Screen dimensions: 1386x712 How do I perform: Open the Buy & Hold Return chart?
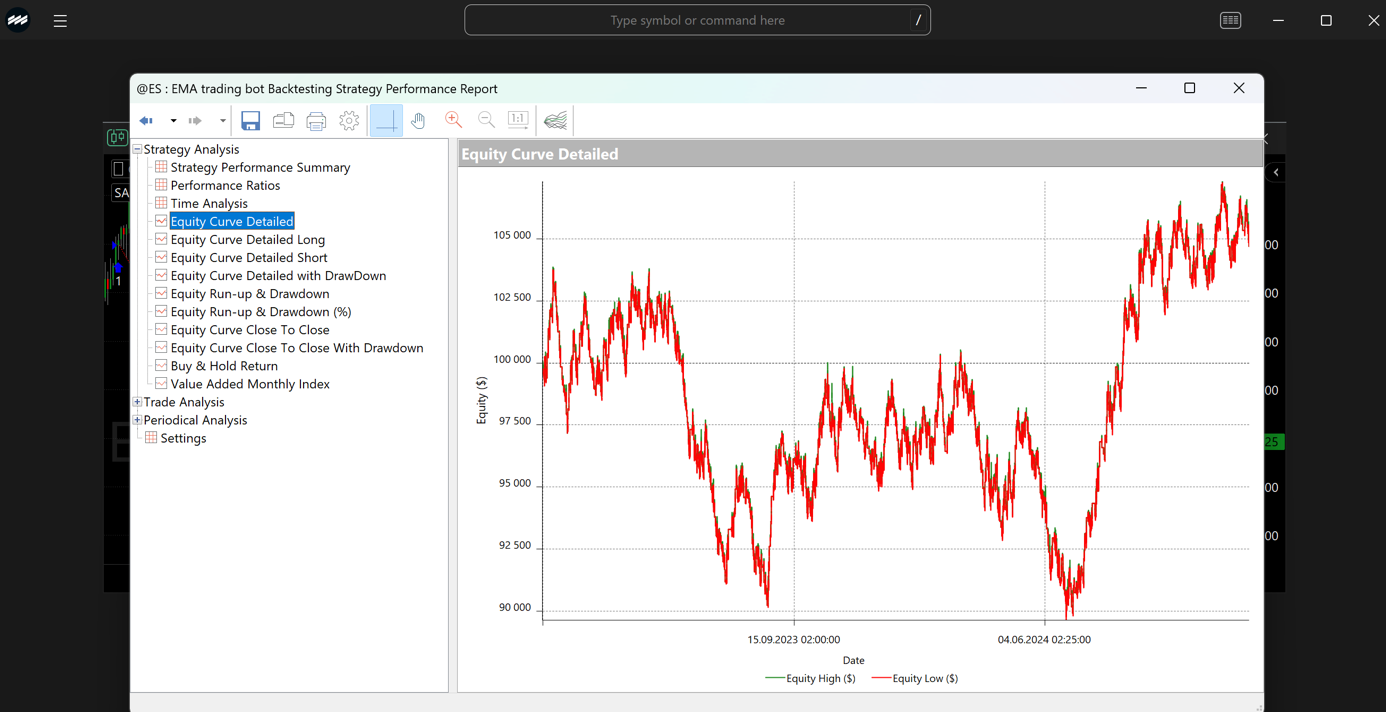[224, 366]
